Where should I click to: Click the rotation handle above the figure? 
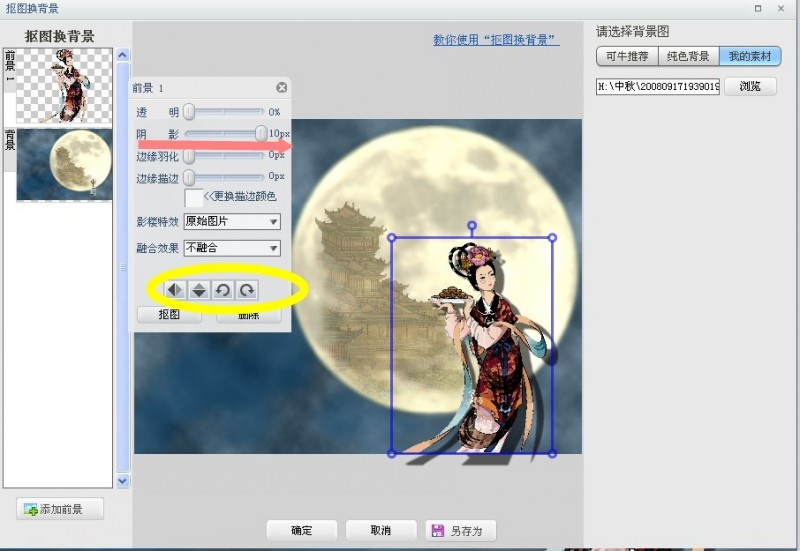coord(472,225)
